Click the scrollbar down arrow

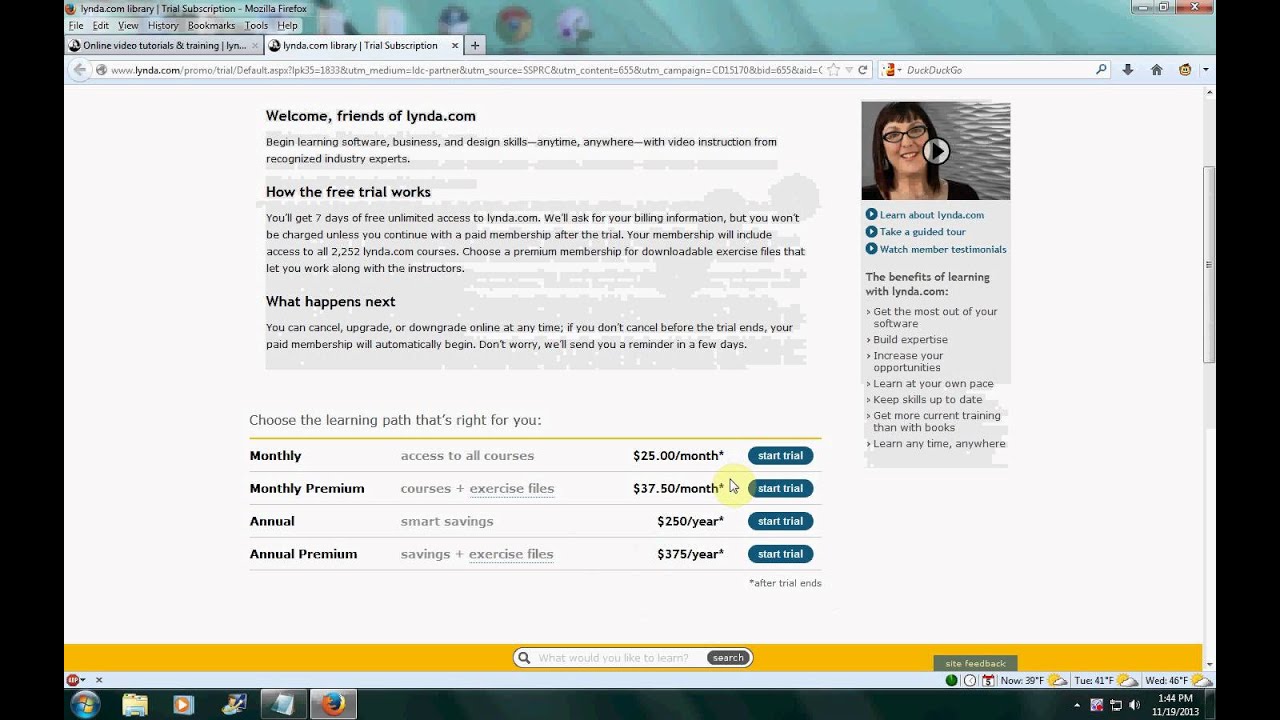click(x=1209, y=664)
